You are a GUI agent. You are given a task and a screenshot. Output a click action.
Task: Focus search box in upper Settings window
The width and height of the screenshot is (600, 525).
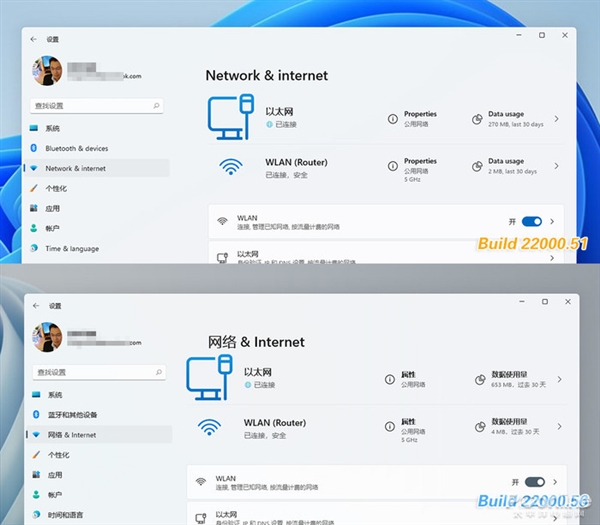pyautogui.click(x=96, y=106)
